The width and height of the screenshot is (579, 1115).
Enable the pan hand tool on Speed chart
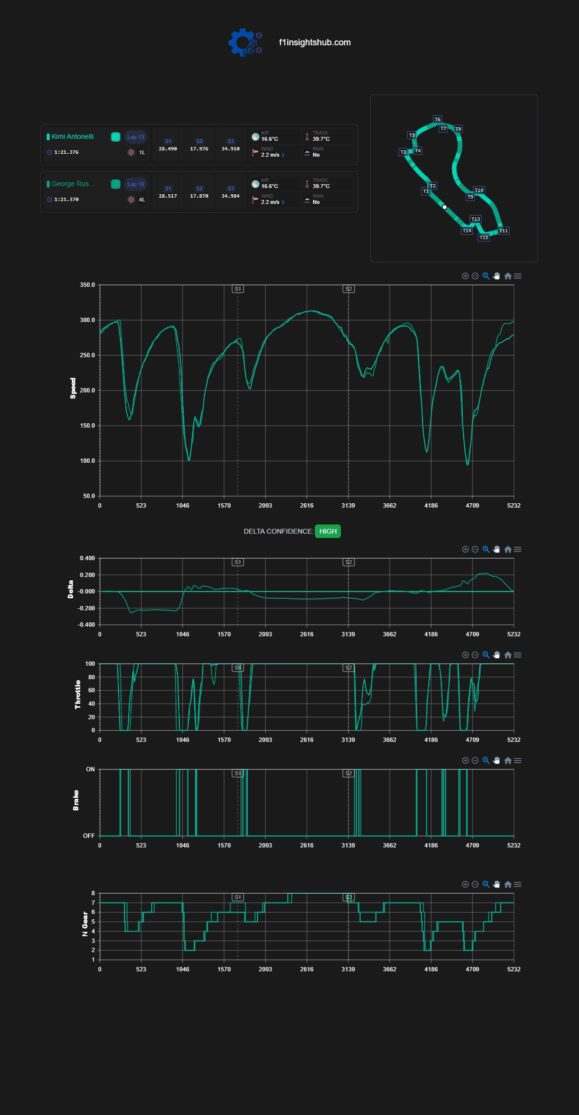(x=496, y=276)
